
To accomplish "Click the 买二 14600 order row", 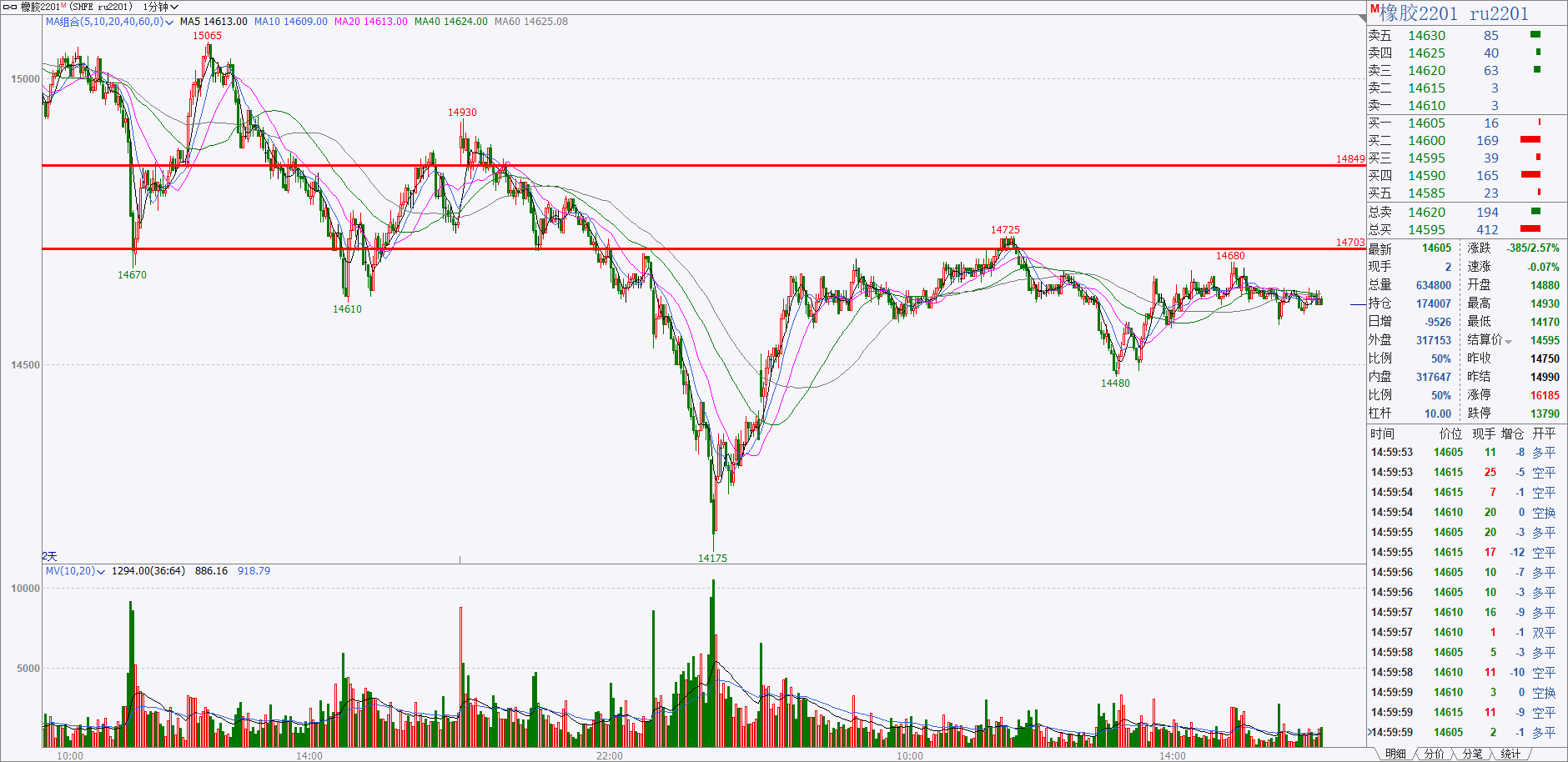I will pos(1467,141).
